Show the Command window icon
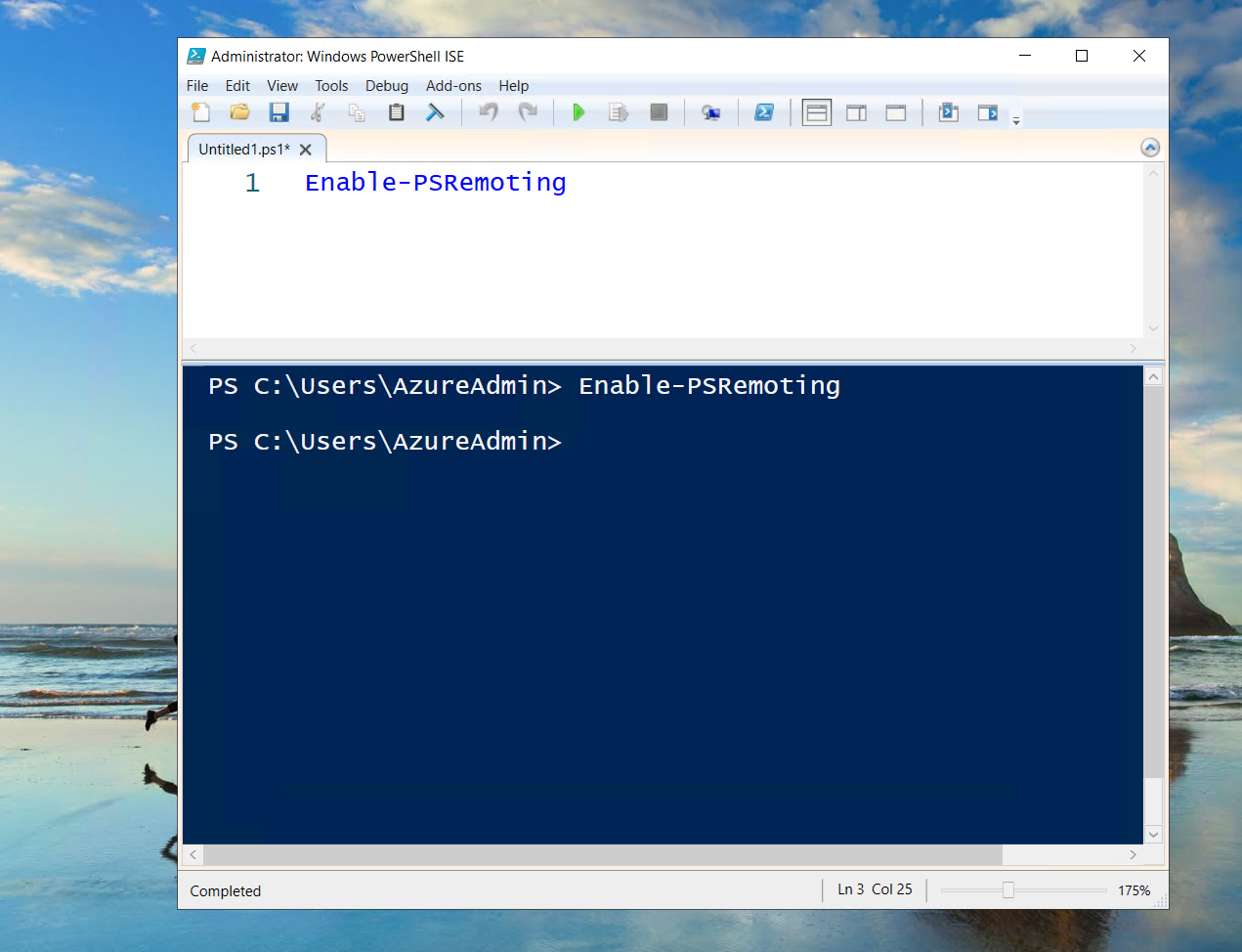1242x952 pixels. (948, 112)
